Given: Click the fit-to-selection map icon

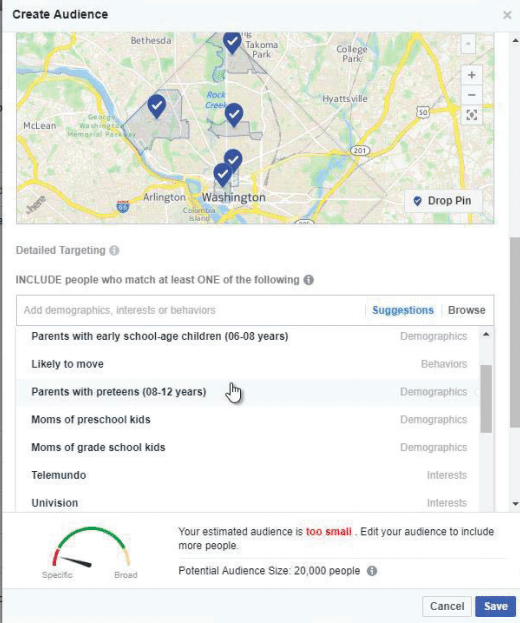Looking at the screenshot, I should 472,115.
